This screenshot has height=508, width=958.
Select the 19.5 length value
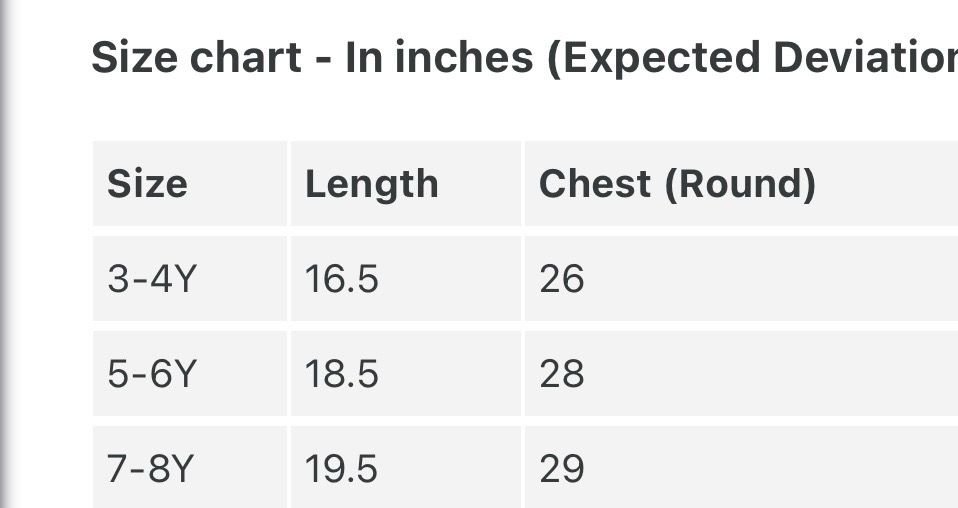pos(342,469)
